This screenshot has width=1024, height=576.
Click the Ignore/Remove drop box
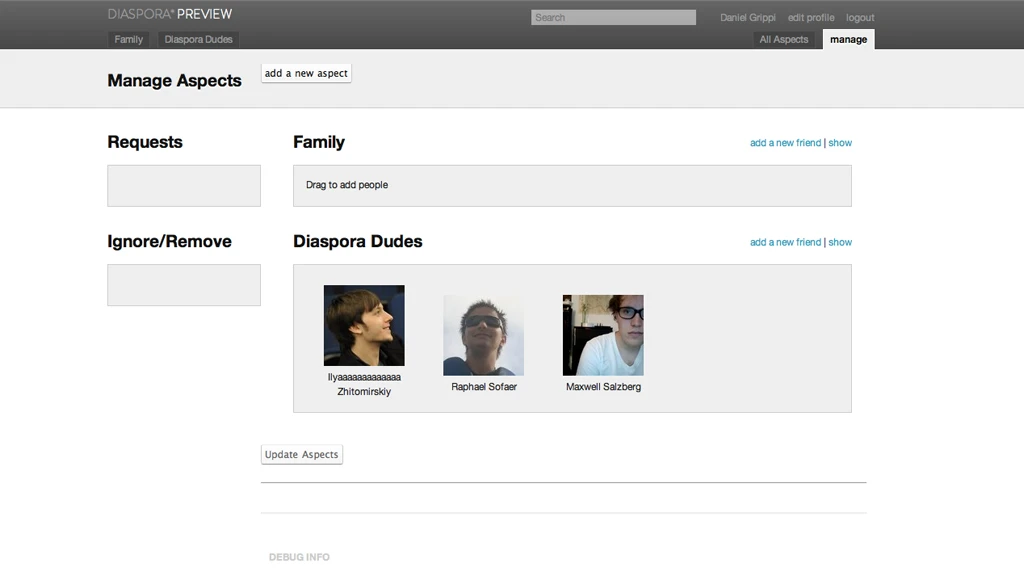click(x=184, y=285)
